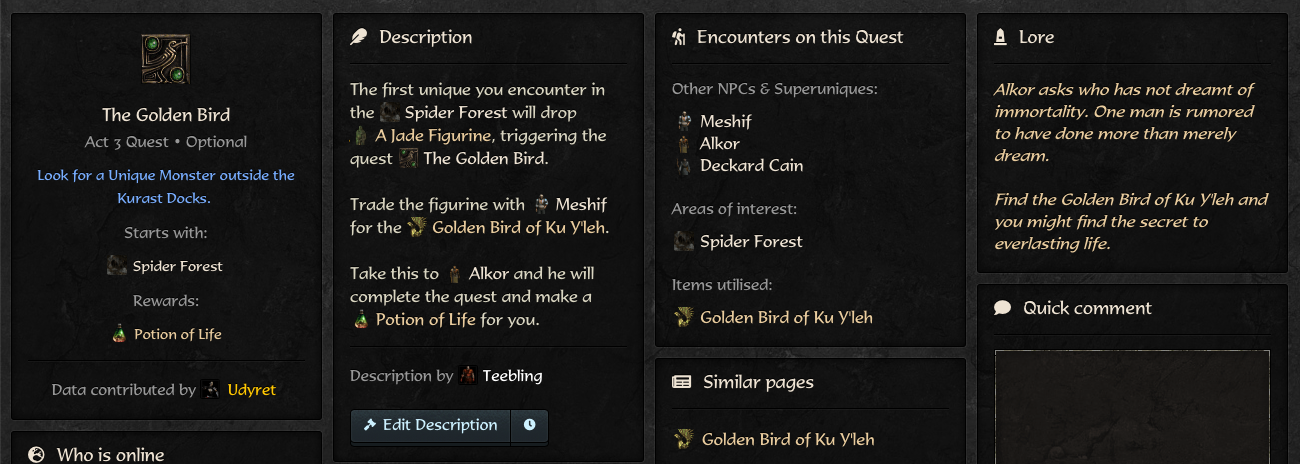Click Udyret's avatar icon
This screenshot has width=1300, height=464.
(x=211, y=389)
